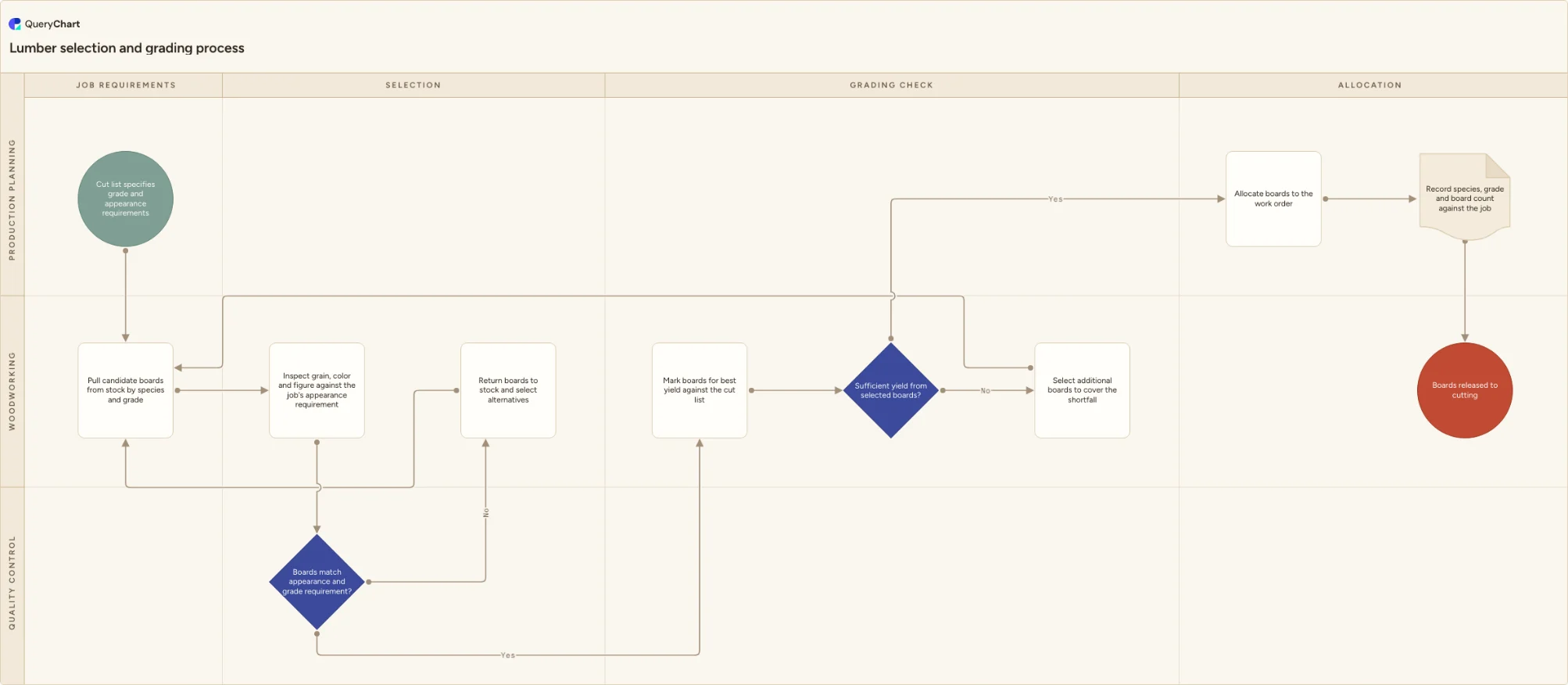Click the green 'Cut list specifies grade' start circle
The width and height of the screenshot is (1568, 685).
pos(126,199)
